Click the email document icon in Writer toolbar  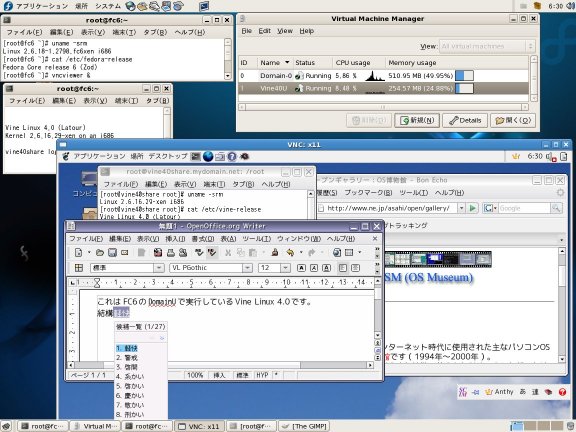(125, 252)
